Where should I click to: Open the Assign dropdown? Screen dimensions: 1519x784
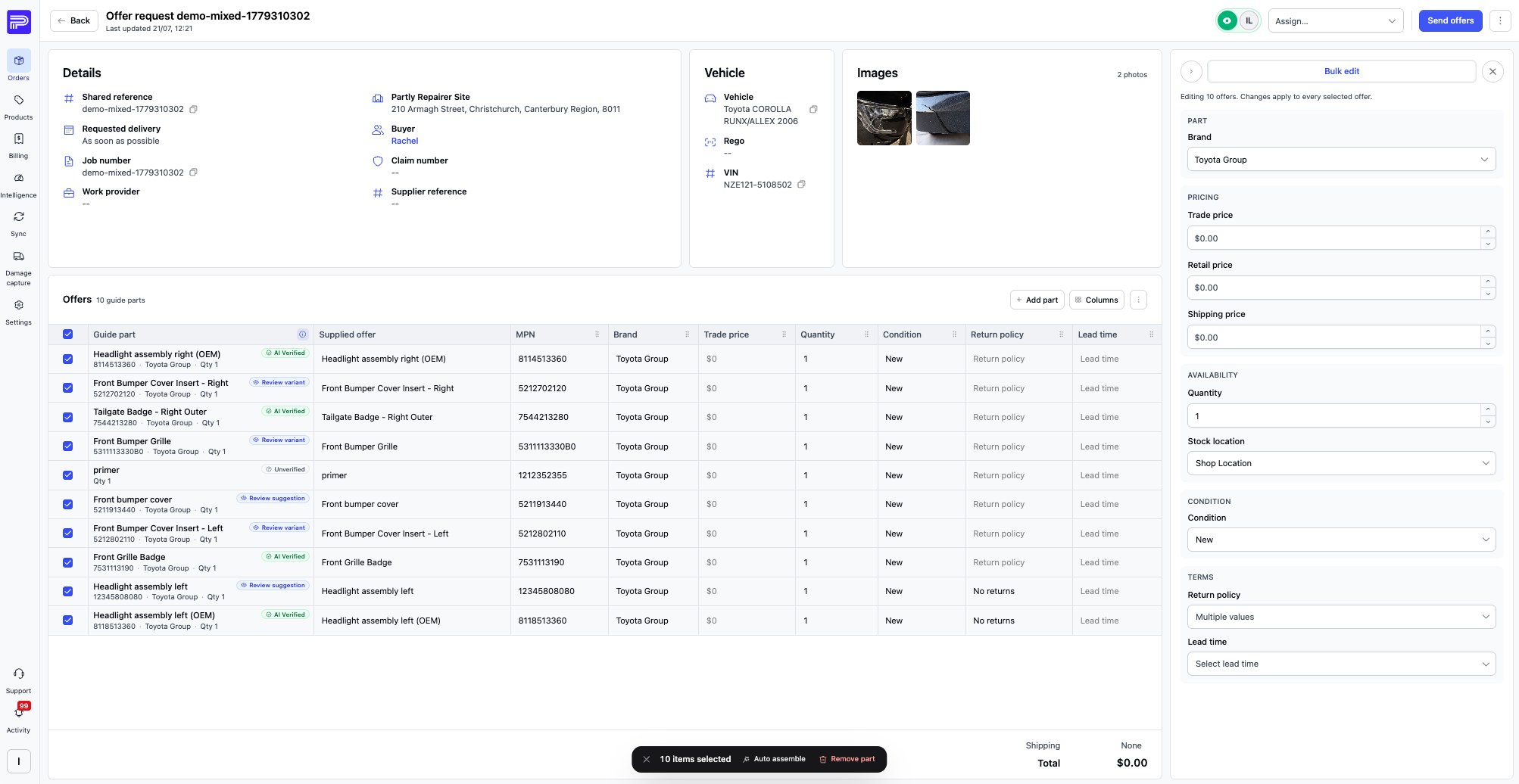(x=1336, y=21)
